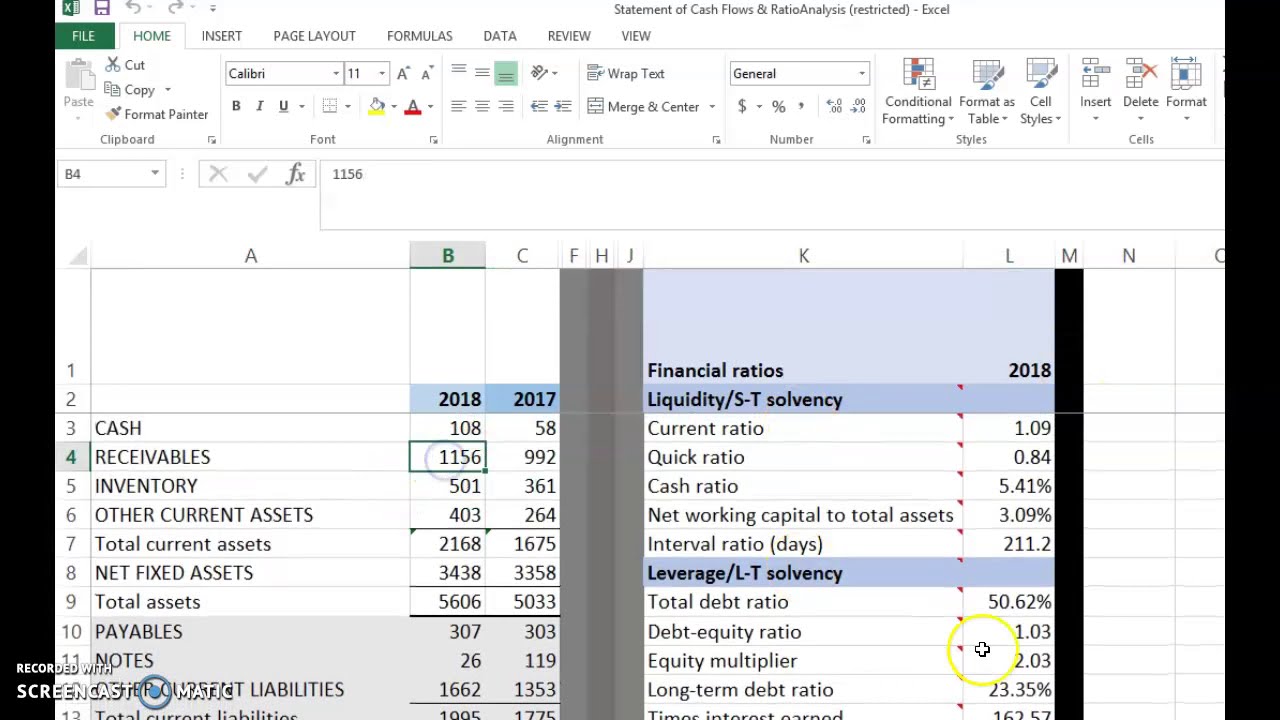Click Format cells button
The width and height of the screenshot is (1280, 720).
pos(1186,90)
